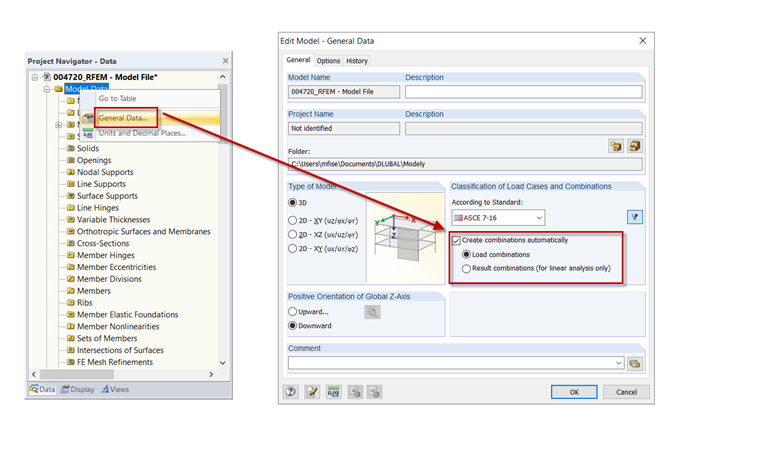Click the comment library icon beside Comment box

click(635, 363)
